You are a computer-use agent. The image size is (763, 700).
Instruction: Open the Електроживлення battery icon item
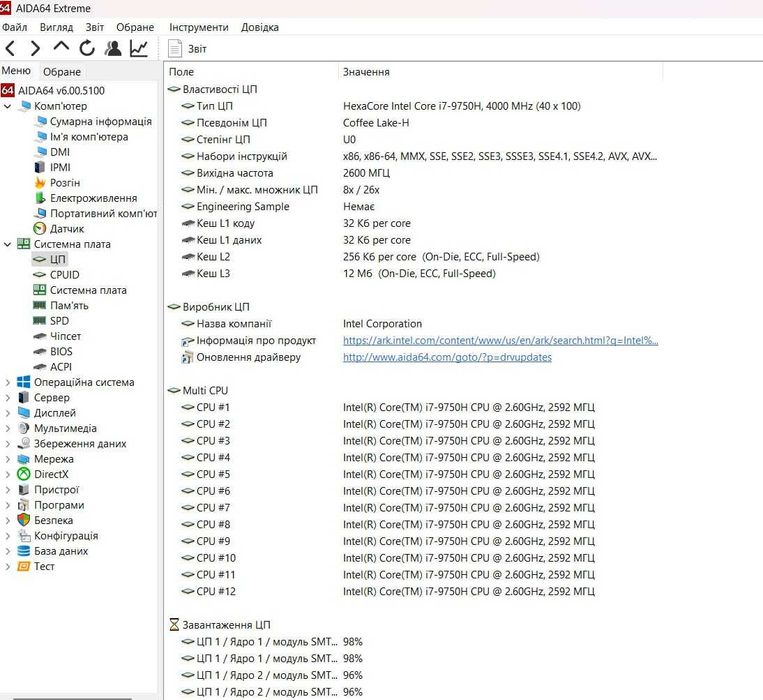point(40,198)
